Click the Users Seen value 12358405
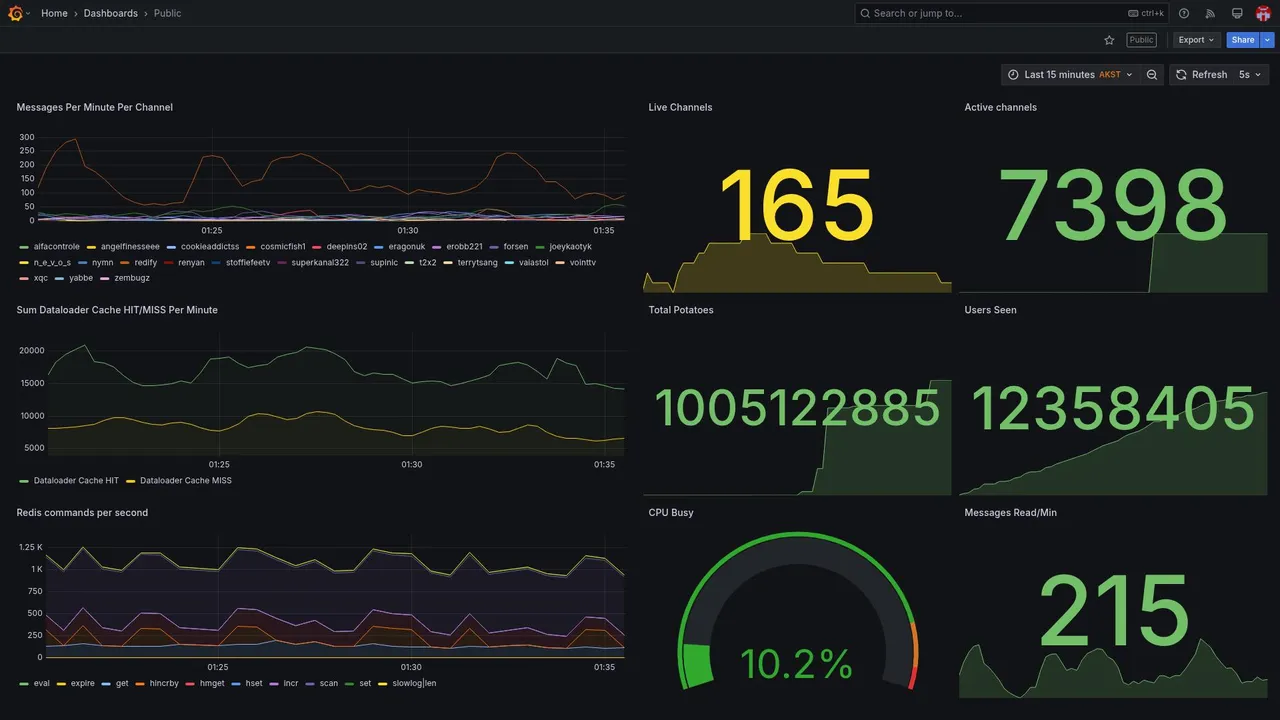Image resolution: width=1280 pixels, height=720 pixels. pos(1113,409)
